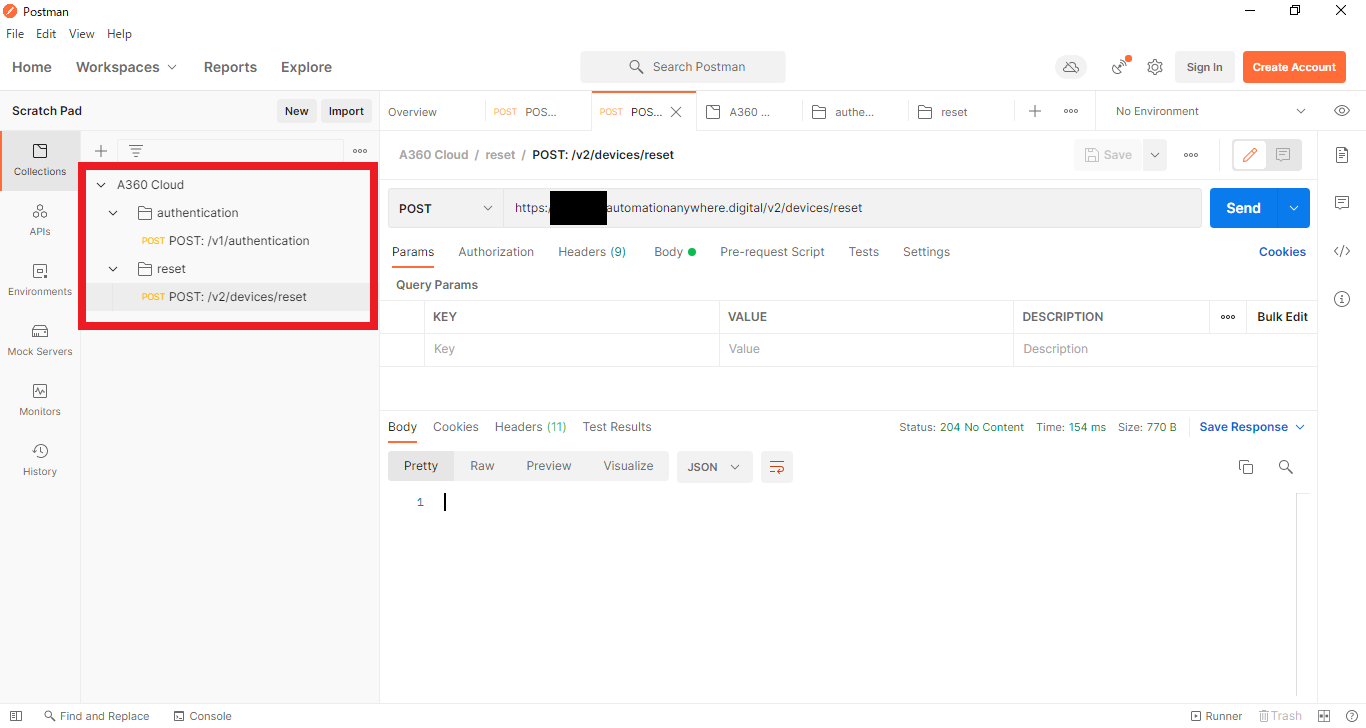Click the filter icon in collections sidebar
Image resolution: width=1366 pixels, height=728 pixels.
click(136, 151)
